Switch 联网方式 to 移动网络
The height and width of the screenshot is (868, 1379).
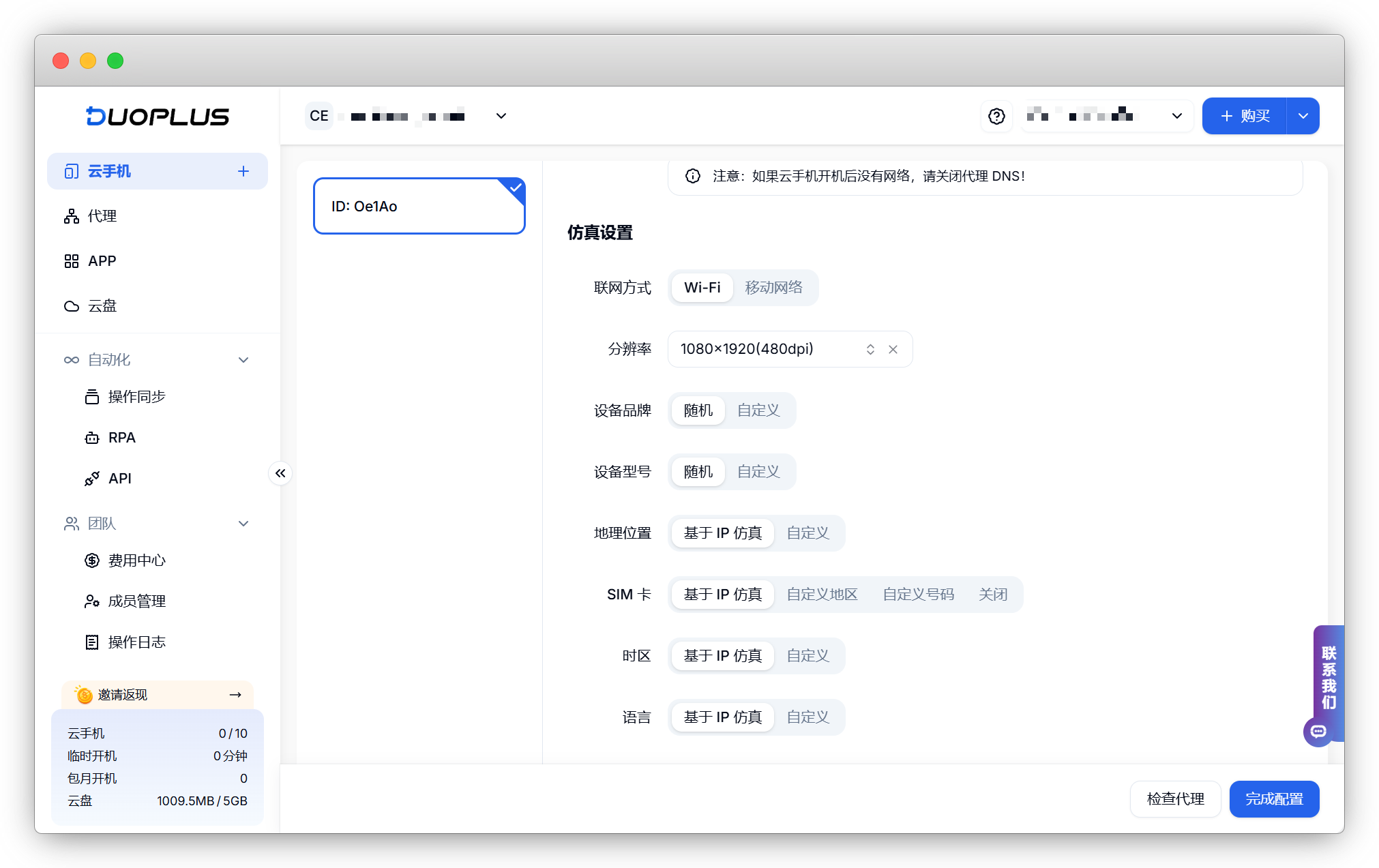click(773, 288)
